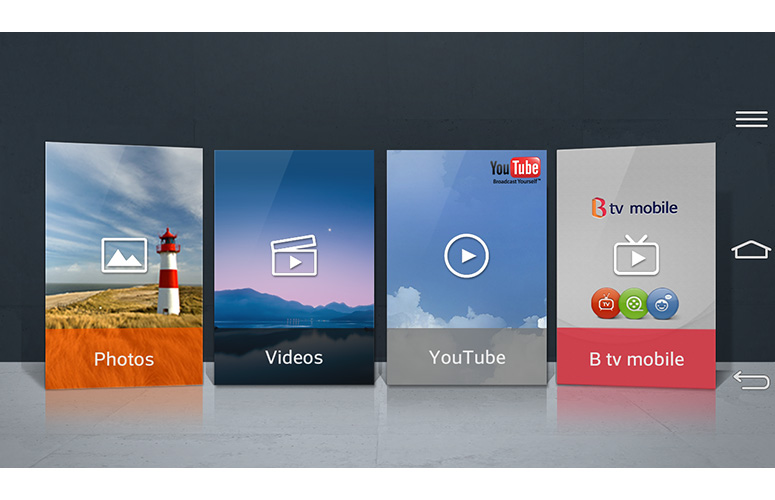Select the lighthouse photo thumbnail
Viewport: 775px width, 500px height.
click(x=124, y=236)
